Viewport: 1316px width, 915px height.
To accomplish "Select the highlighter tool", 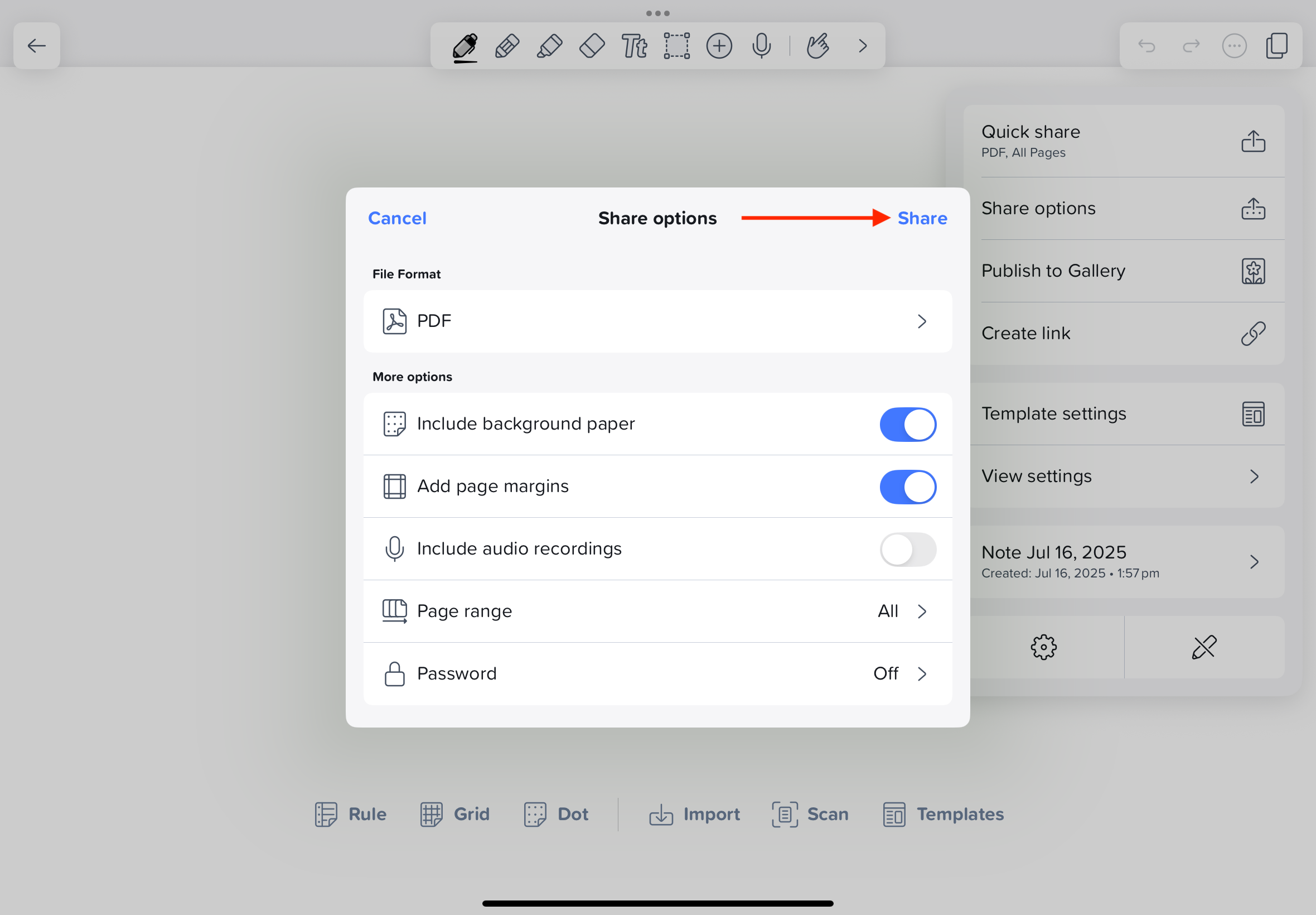I will coord(549,46).
